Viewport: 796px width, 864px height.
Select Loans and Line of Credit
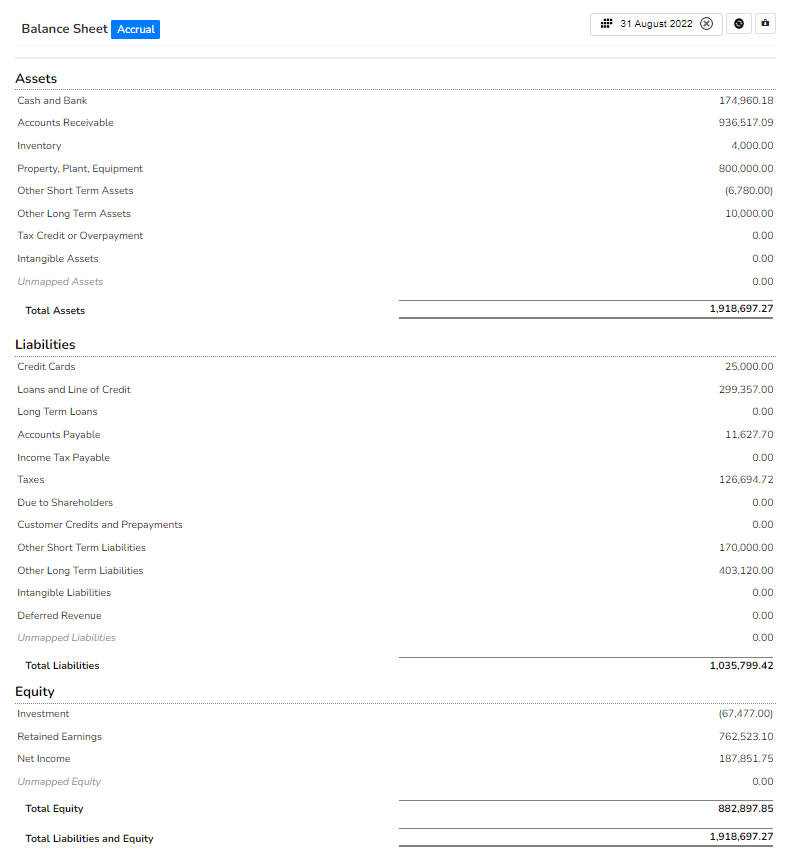[x=74, y=390]
